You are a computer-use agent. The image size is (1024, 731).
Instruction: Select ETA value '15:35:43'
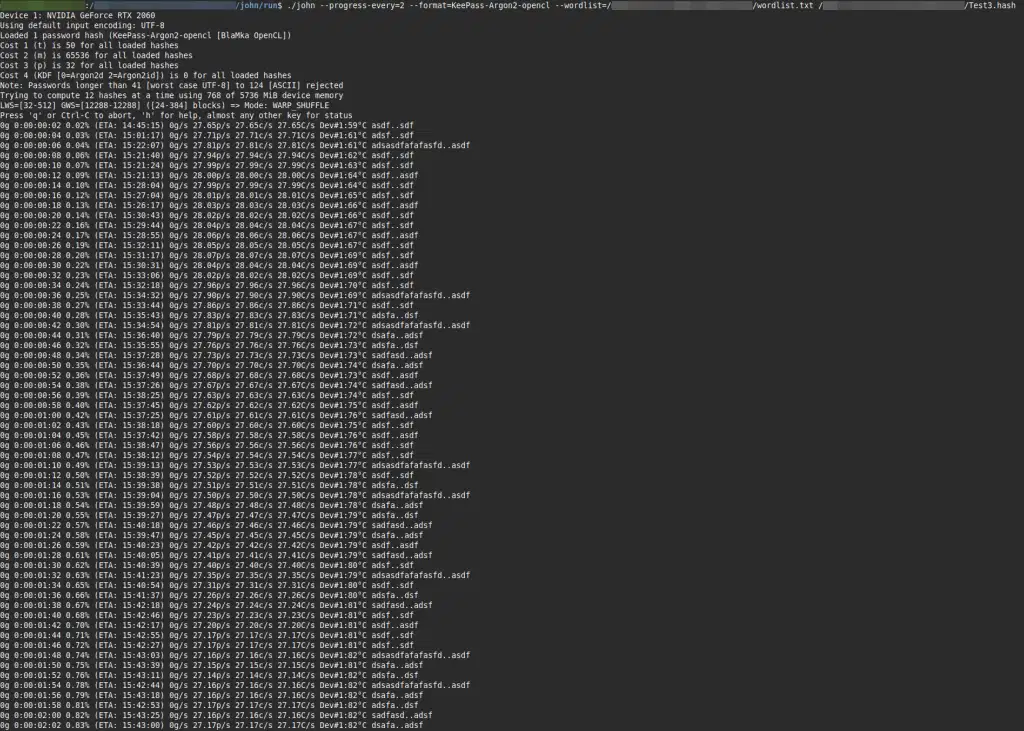140,316
